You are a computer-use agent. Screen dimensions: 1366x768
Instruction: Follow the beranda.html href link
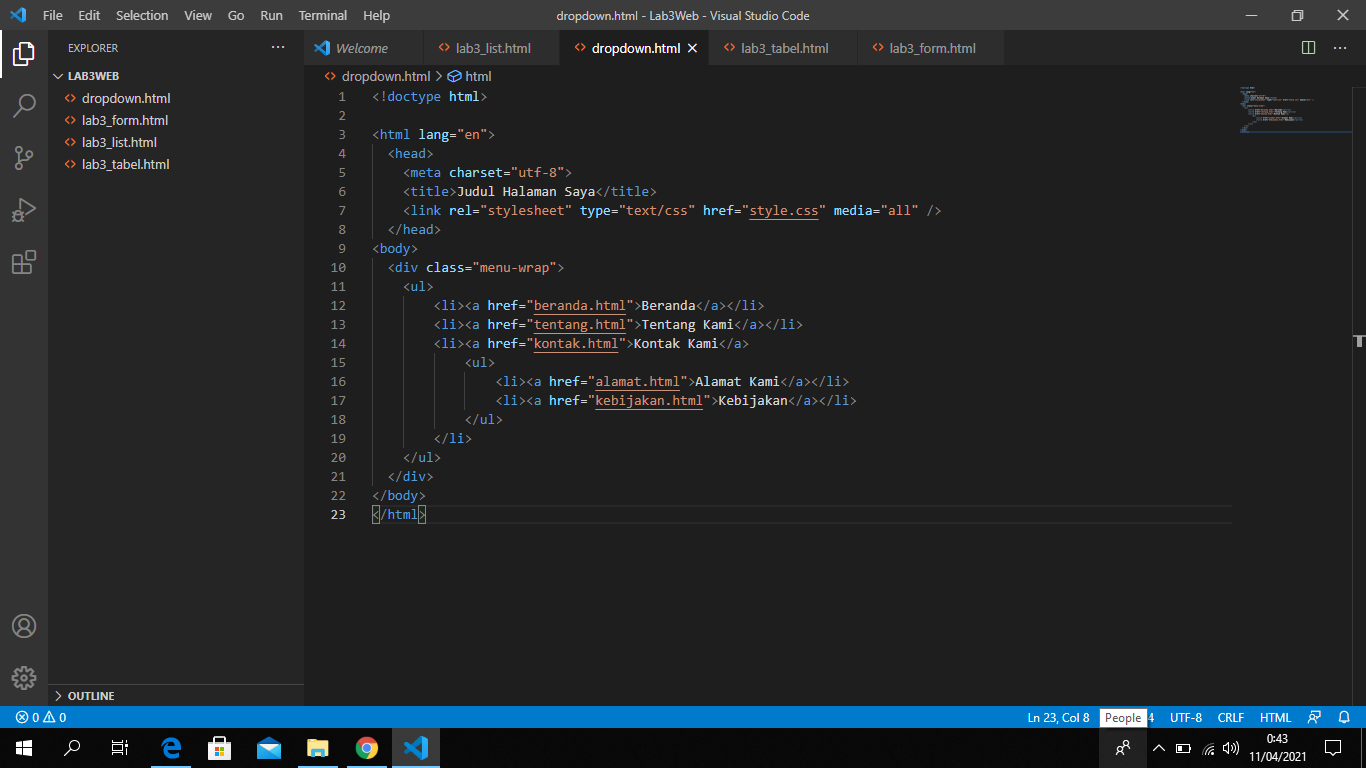580,305
